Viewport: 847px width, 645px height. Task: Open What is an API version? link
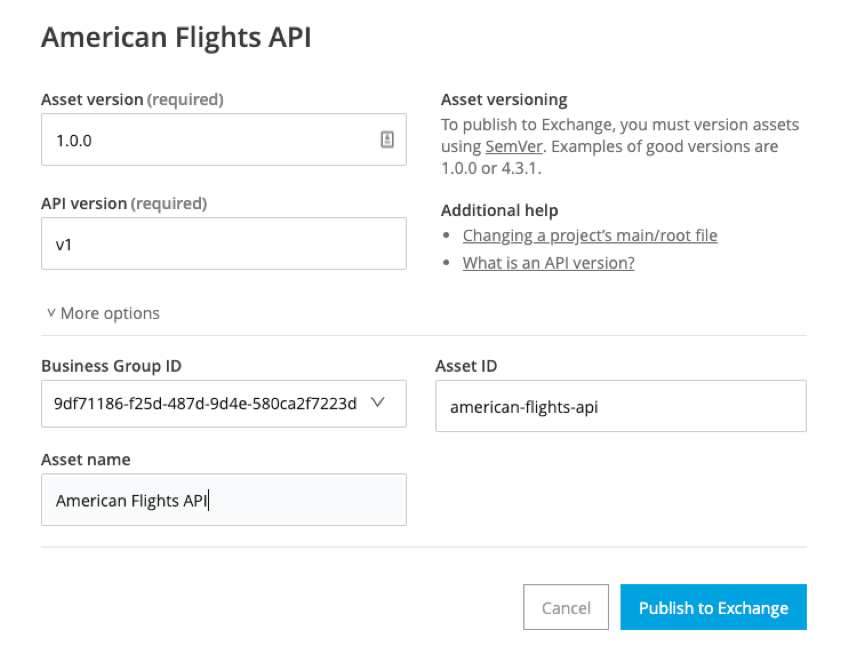pyautogui.click(x=548, y=263)
